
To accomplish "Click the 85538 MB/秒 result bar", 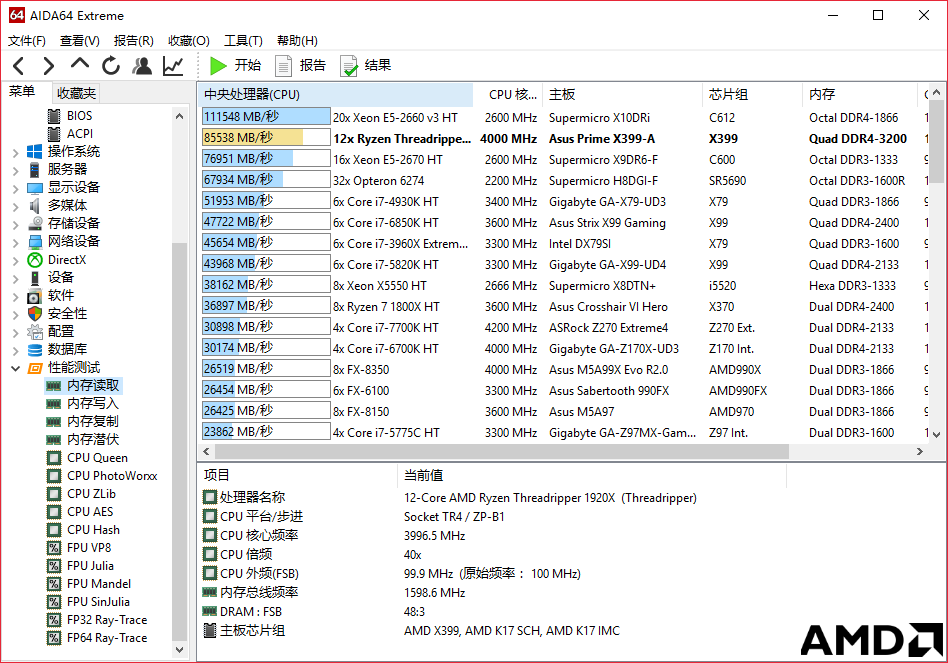I will [266, 138].
